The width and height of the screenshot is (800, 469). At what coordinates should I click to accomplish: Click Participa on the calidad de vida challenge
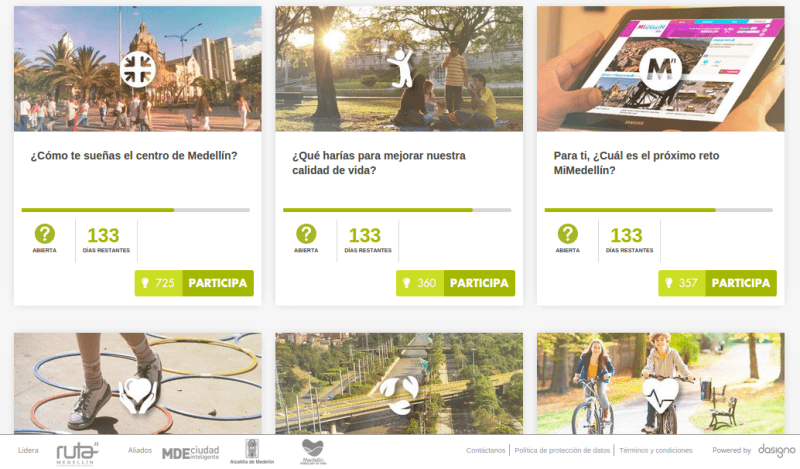(479, 283)
